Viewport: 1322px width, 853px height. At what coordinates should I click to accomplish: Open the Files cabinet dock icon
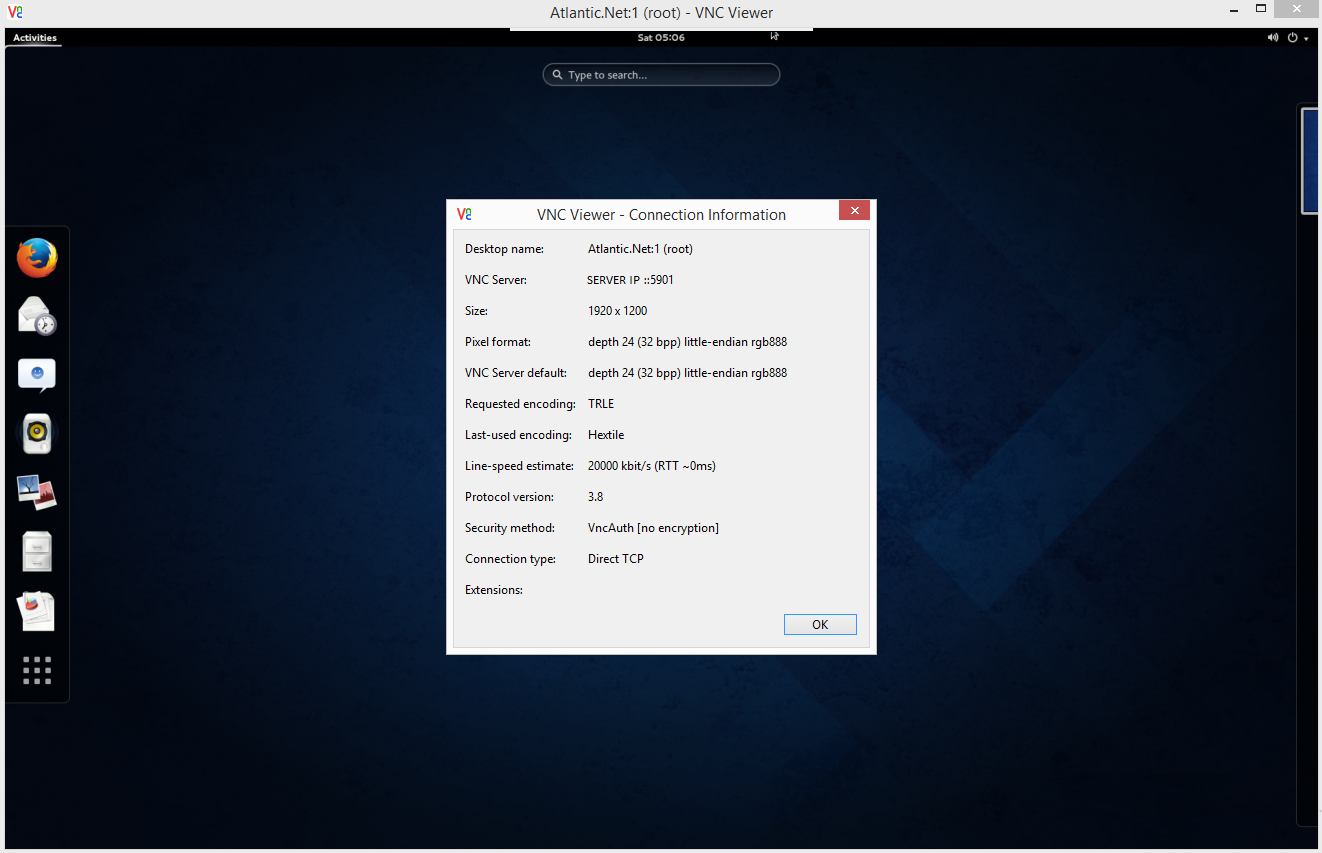[x=37, y=551]
